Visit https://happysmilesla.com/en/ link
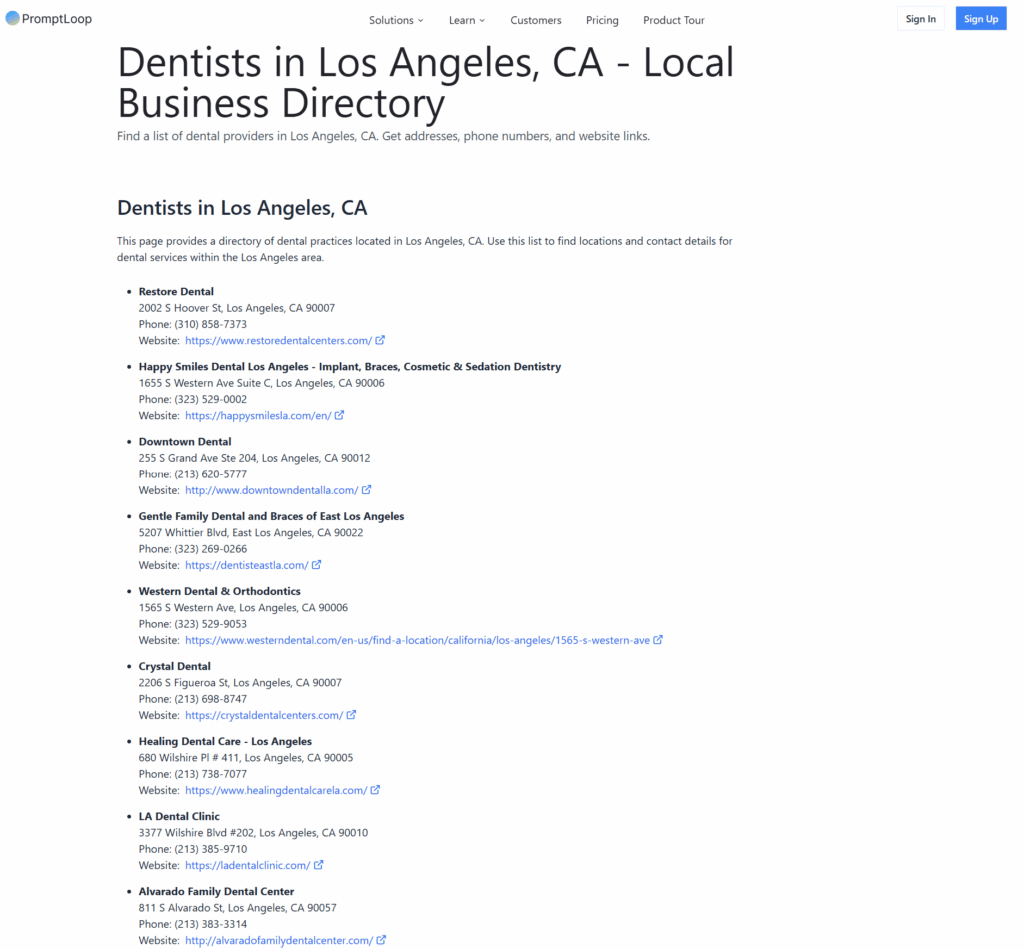1024x949 pixels. [x=258, y=415]
